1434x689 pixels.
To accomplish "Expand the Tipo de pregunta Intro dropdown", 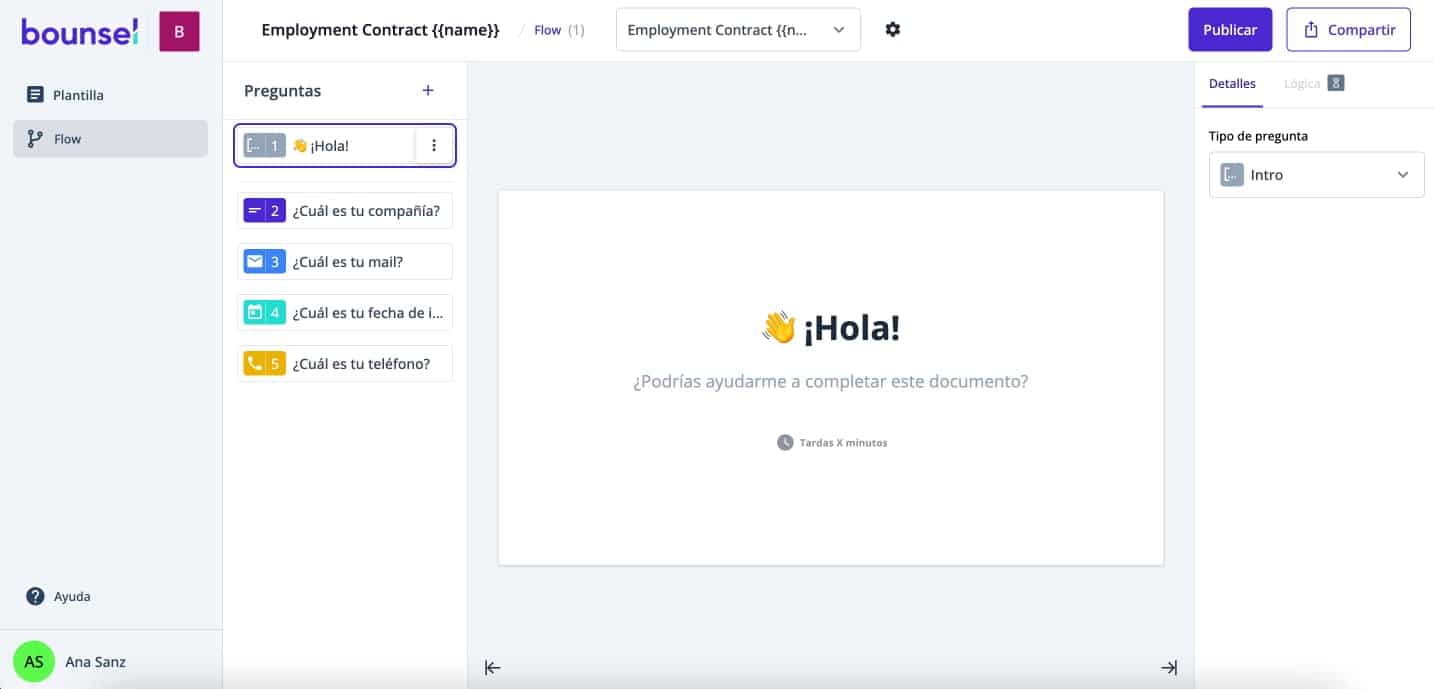I will tap(1316, 175).
